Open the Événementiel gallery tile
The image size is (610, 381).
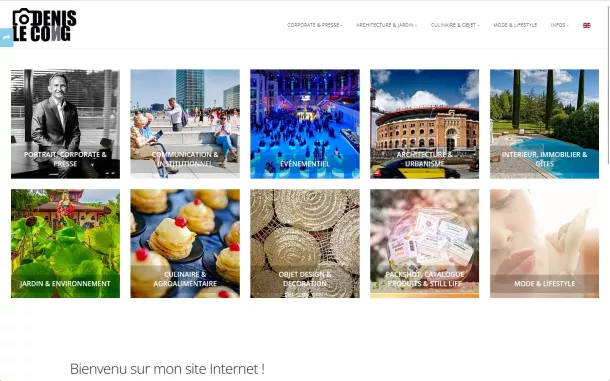click(x=305, y=124)
